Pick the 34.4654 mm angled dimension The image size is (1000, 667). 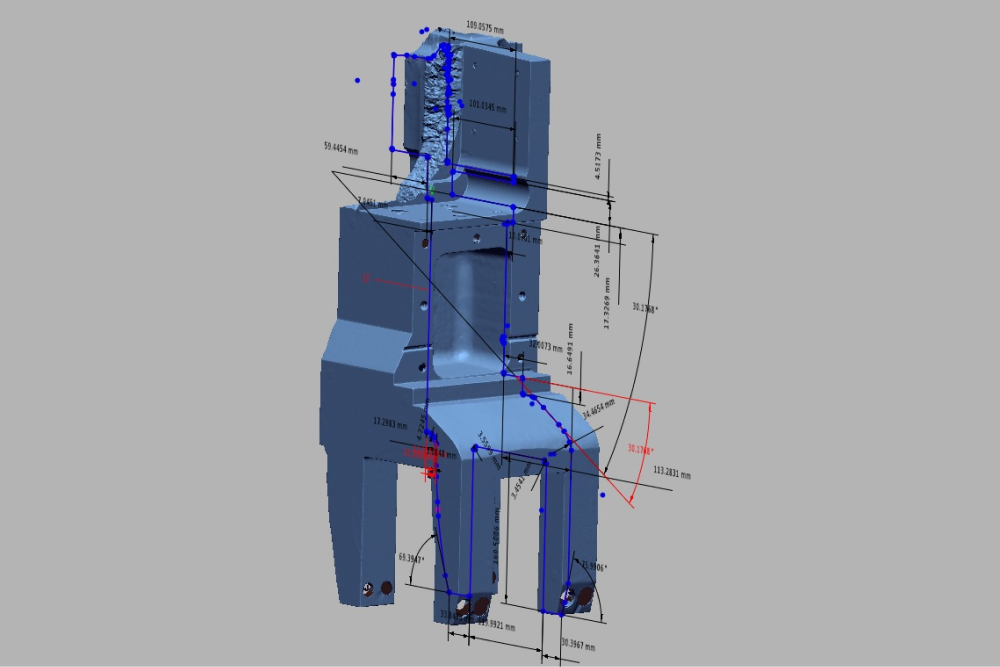(599, 409)
